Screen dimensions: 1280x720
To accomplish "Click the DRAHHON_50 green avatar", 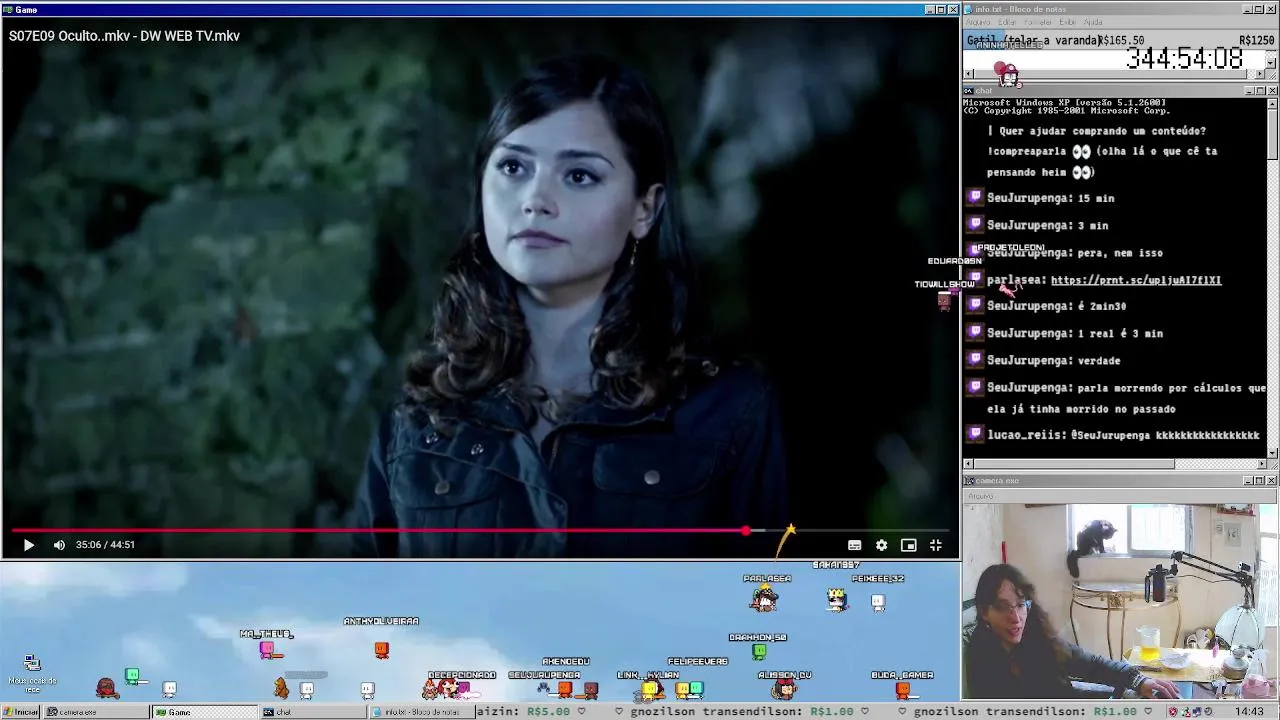I will [x=759, y=652].
